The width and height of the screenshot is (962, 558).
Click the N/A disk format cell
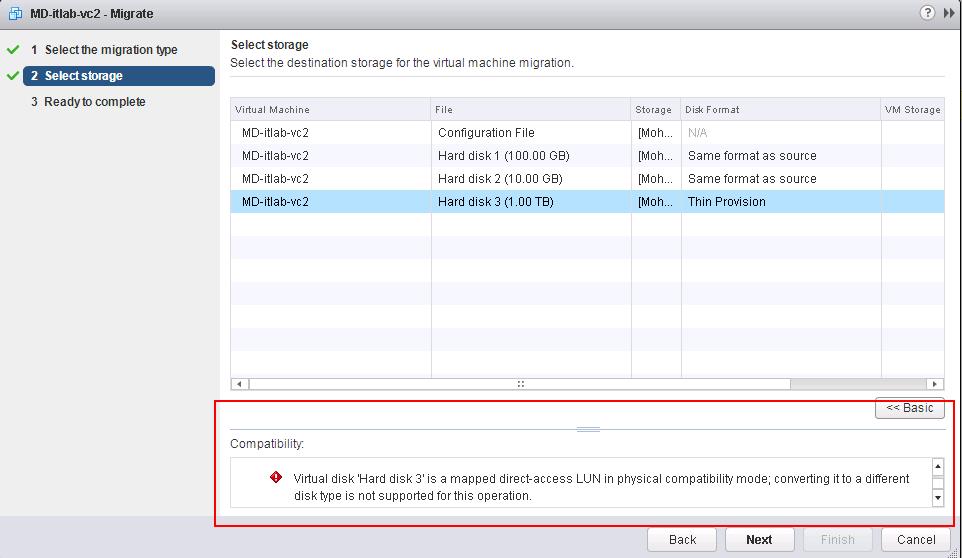coord(781,132)
